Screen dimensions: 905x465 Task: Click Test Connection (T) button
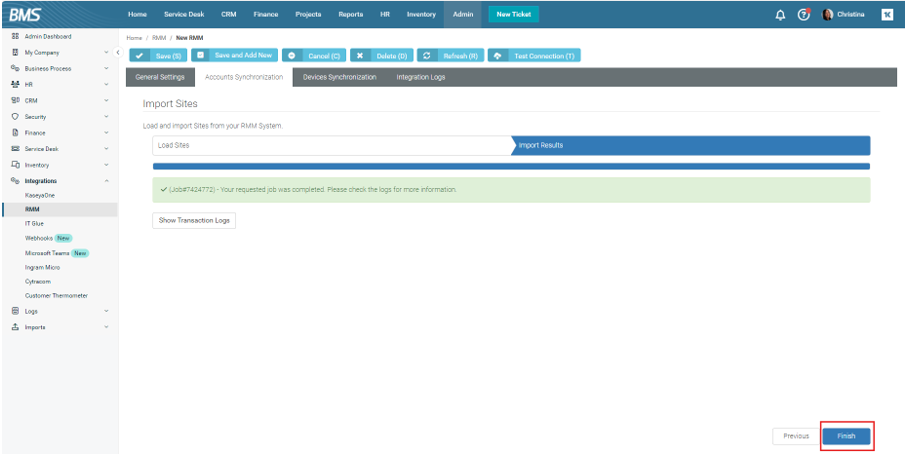click(535, 56)
